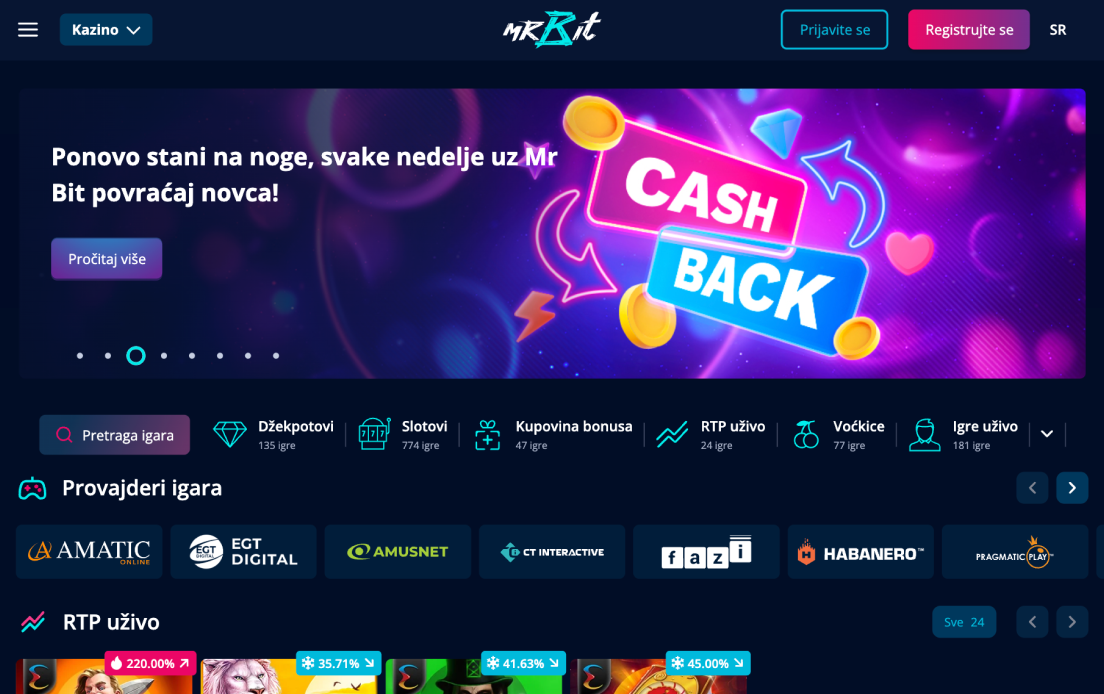Select the Džekpotovi diamond icon
Screen dimensions: 1104x694
230,434
